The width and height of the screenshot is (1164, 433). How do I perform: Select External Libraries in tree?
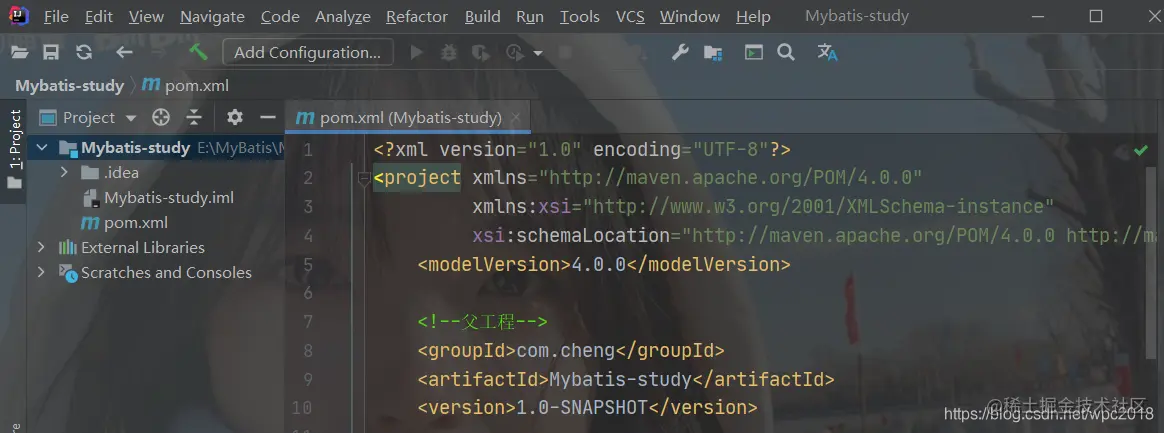tap(131, 247)
